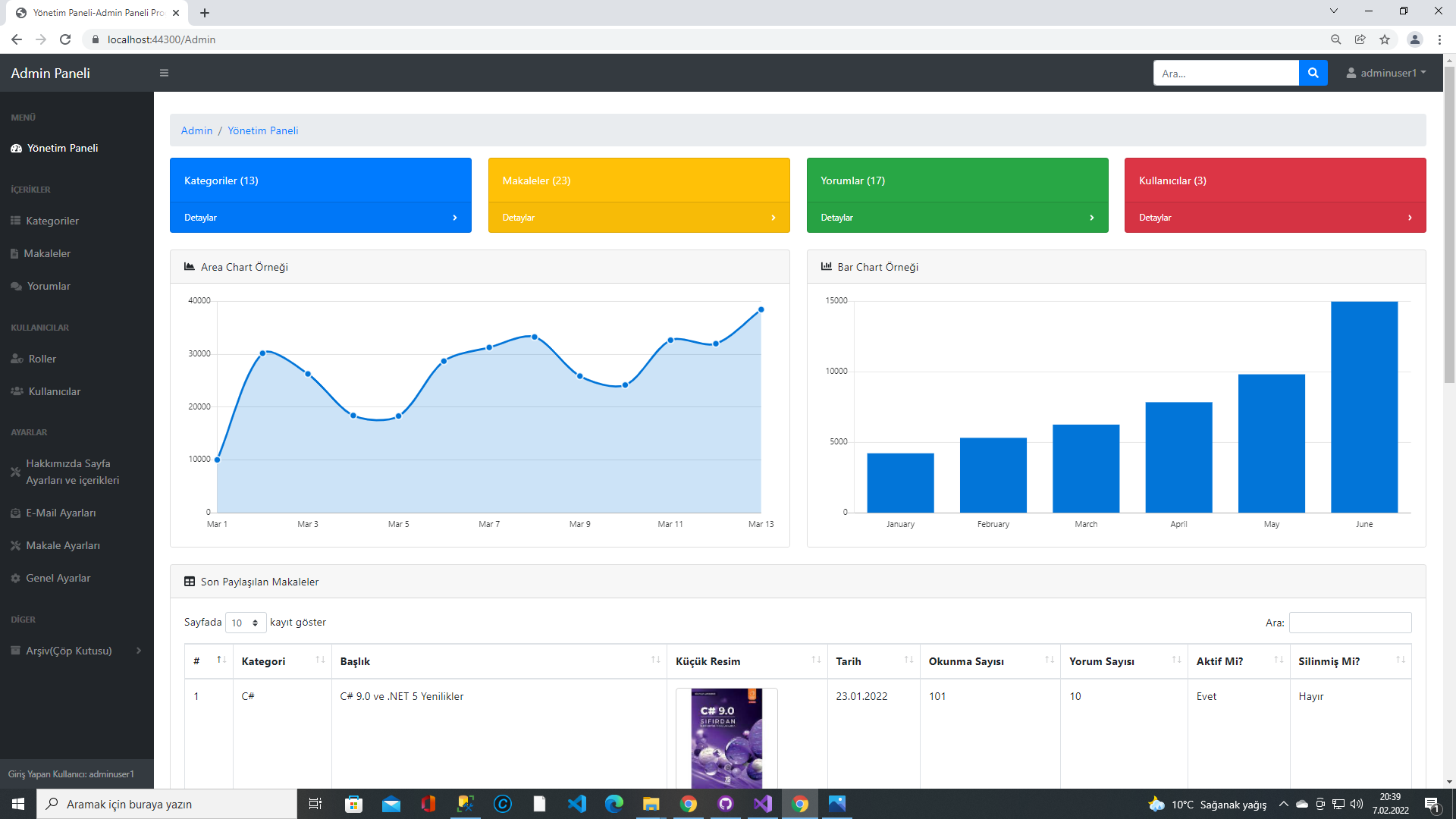Click the Mar 13 area chart point
Viewport: 1456px width, 819px height.
coord(761,309)
